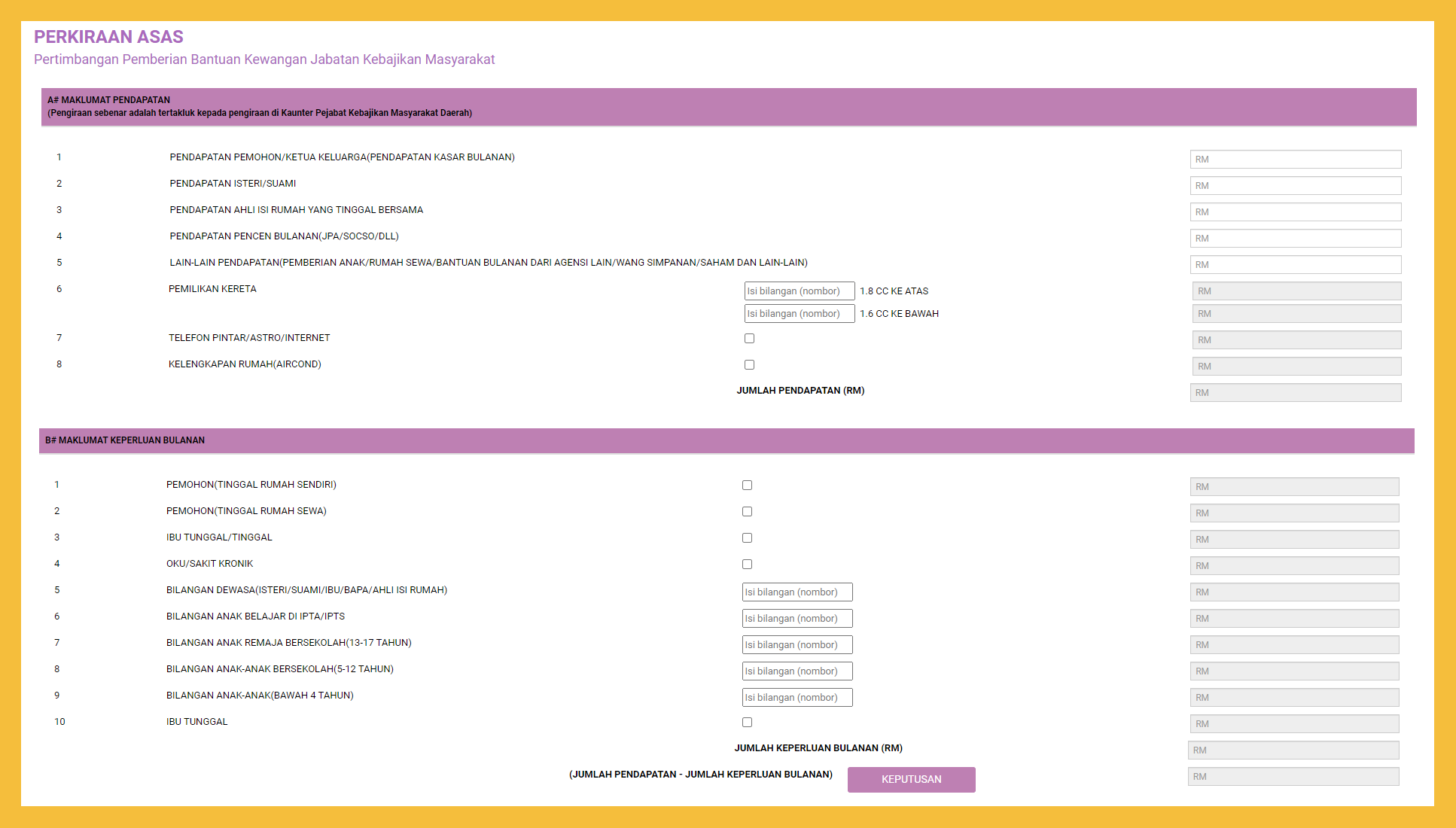The width and height of the screenshot is (1456, 828).
Task: Check the OKU/Sakit Kronik box
Action: 747,565
